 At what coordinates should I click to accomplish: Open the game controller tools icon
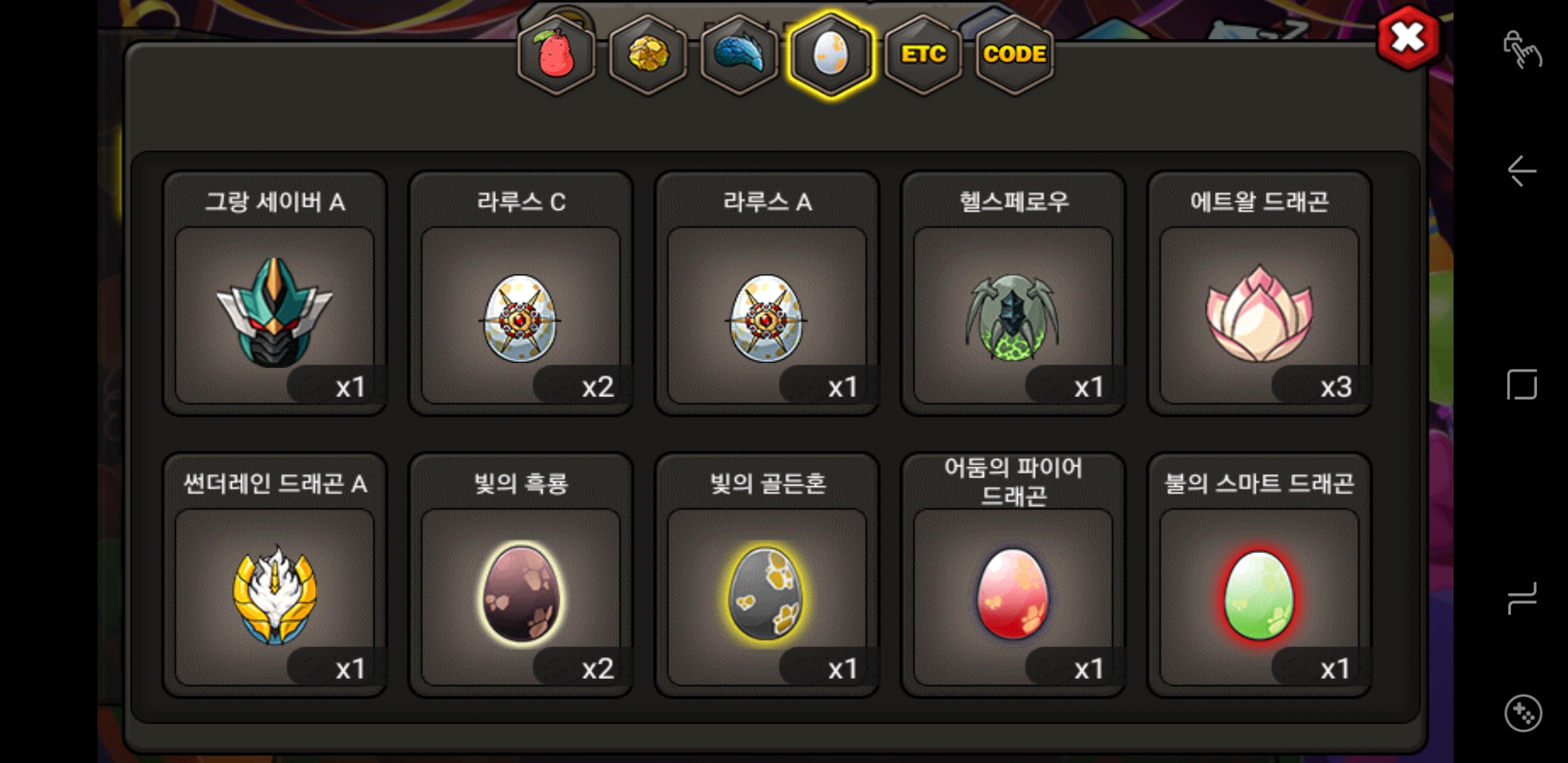[x=1523, y=714]
